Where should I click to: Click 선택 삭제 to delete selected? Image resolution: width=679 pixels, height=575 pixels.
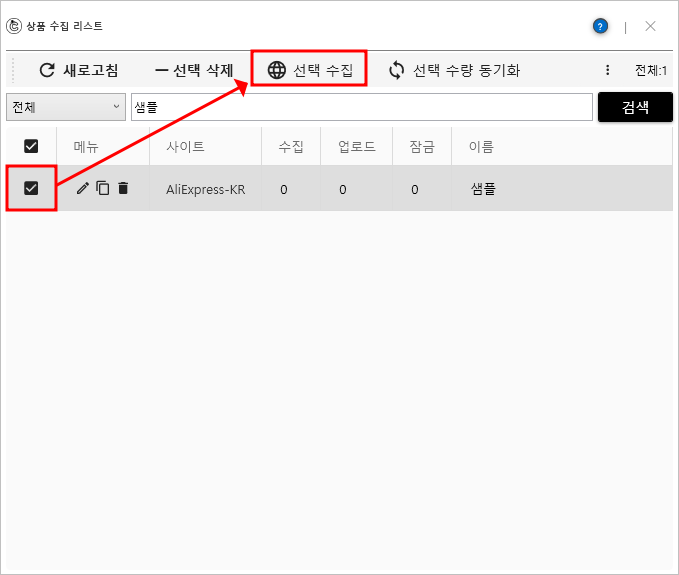click(194, 70)
